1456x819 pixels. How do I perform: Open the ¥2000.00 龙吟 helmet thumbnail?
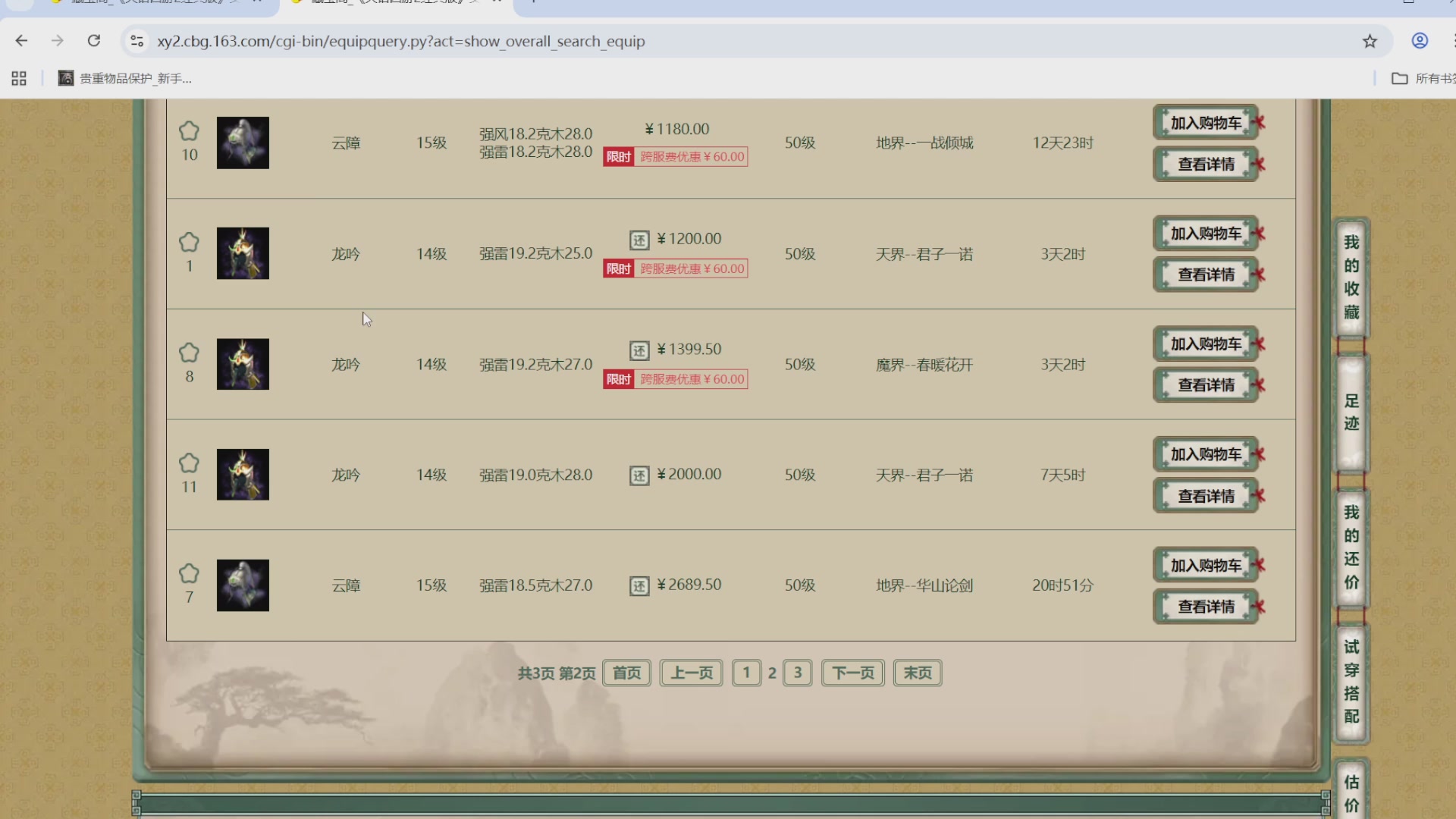pyautogui.click(x=243, y=475)
